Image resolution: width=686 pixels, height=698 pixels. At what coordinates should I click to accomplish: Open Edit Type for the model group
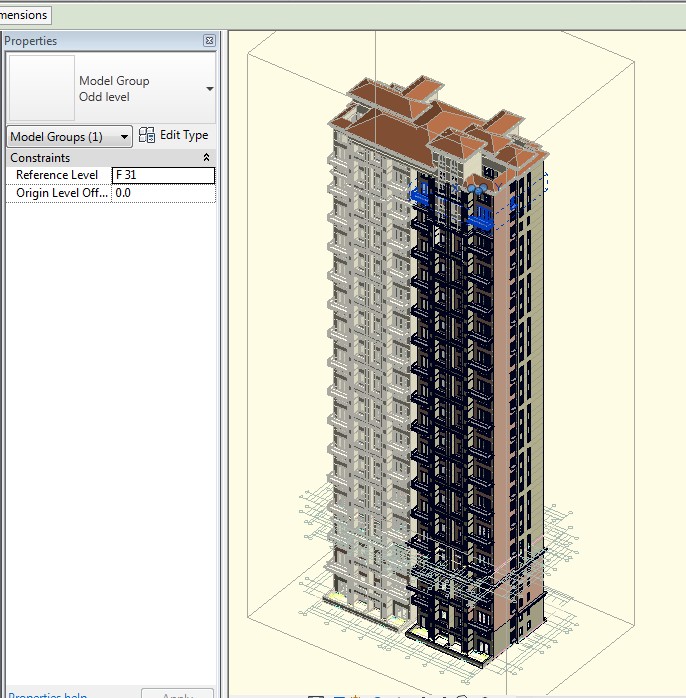[x=174, y=136]
